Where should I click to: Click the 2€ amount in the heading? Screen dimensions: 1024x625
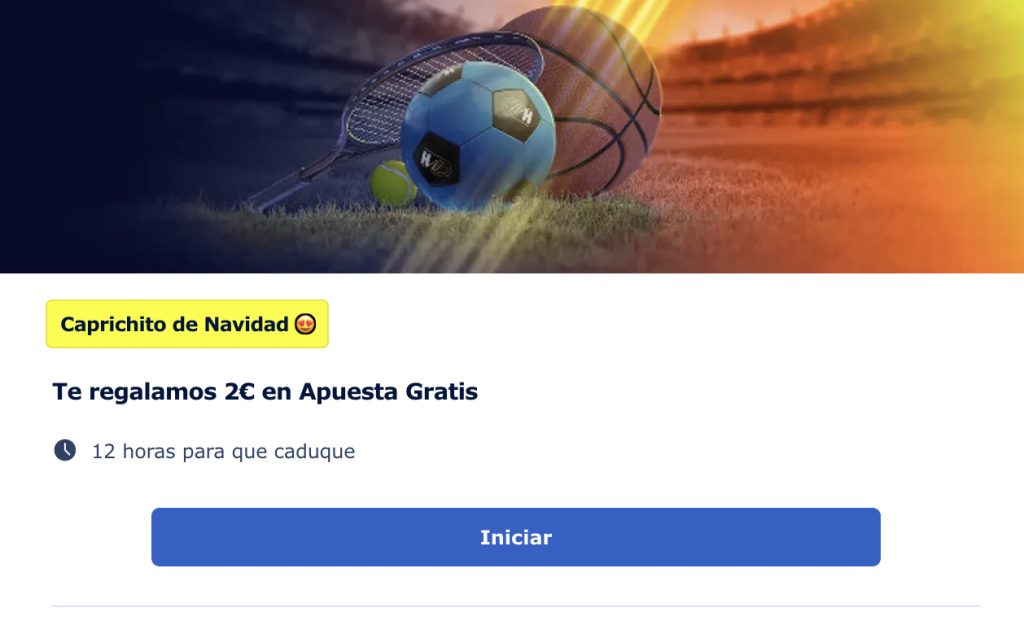point(239,391)
